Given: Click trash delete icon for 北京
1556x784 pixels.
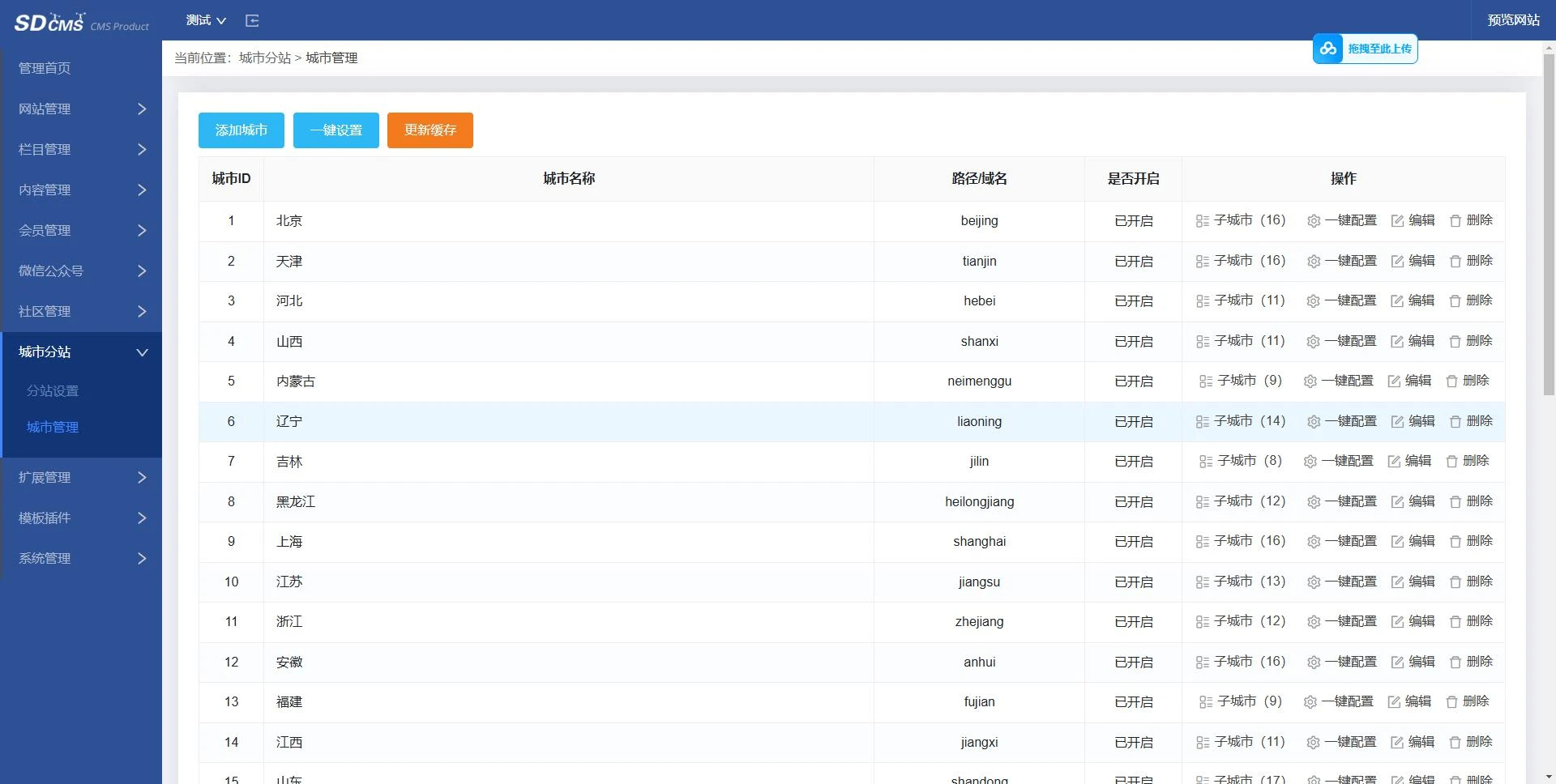Looking at the screenshot, I should (1455, 221).
